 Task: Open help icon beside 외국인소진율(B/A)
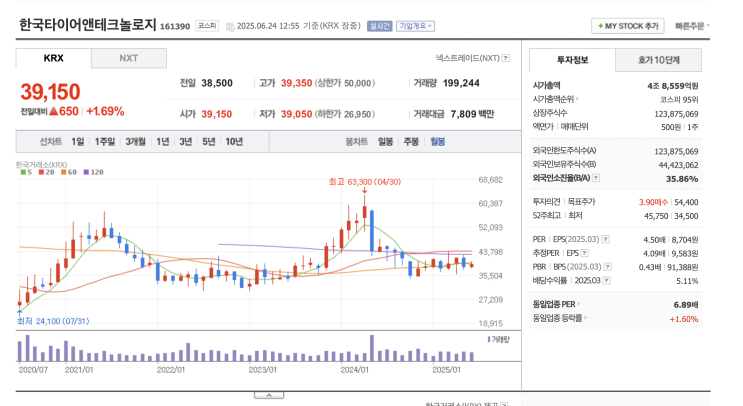coord(596,178)
